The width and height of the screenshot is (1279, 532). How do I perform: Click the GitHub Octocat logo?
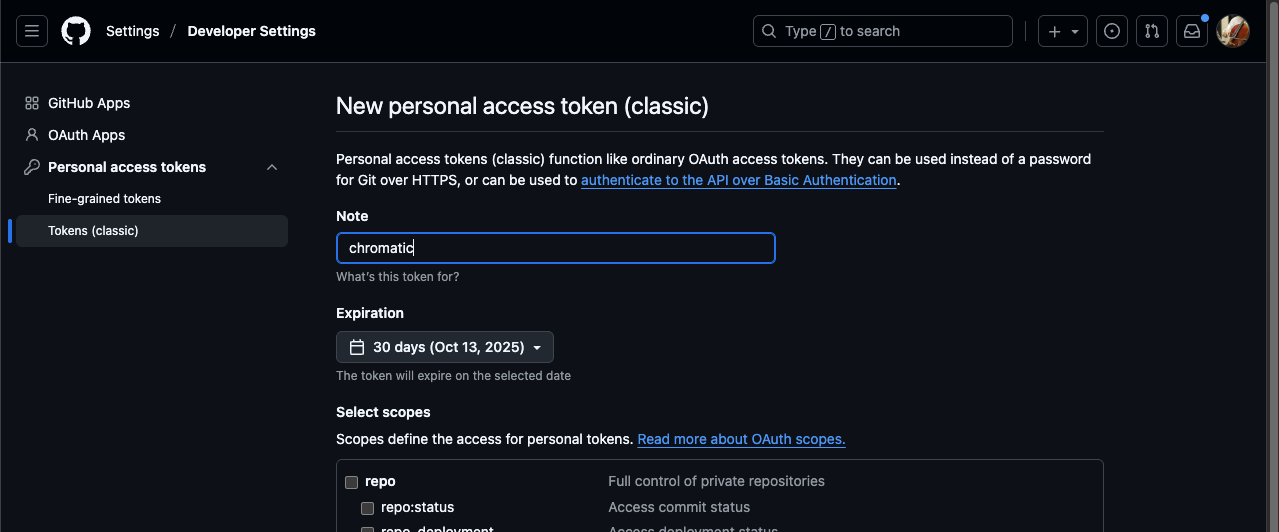[x=76, y=31]
